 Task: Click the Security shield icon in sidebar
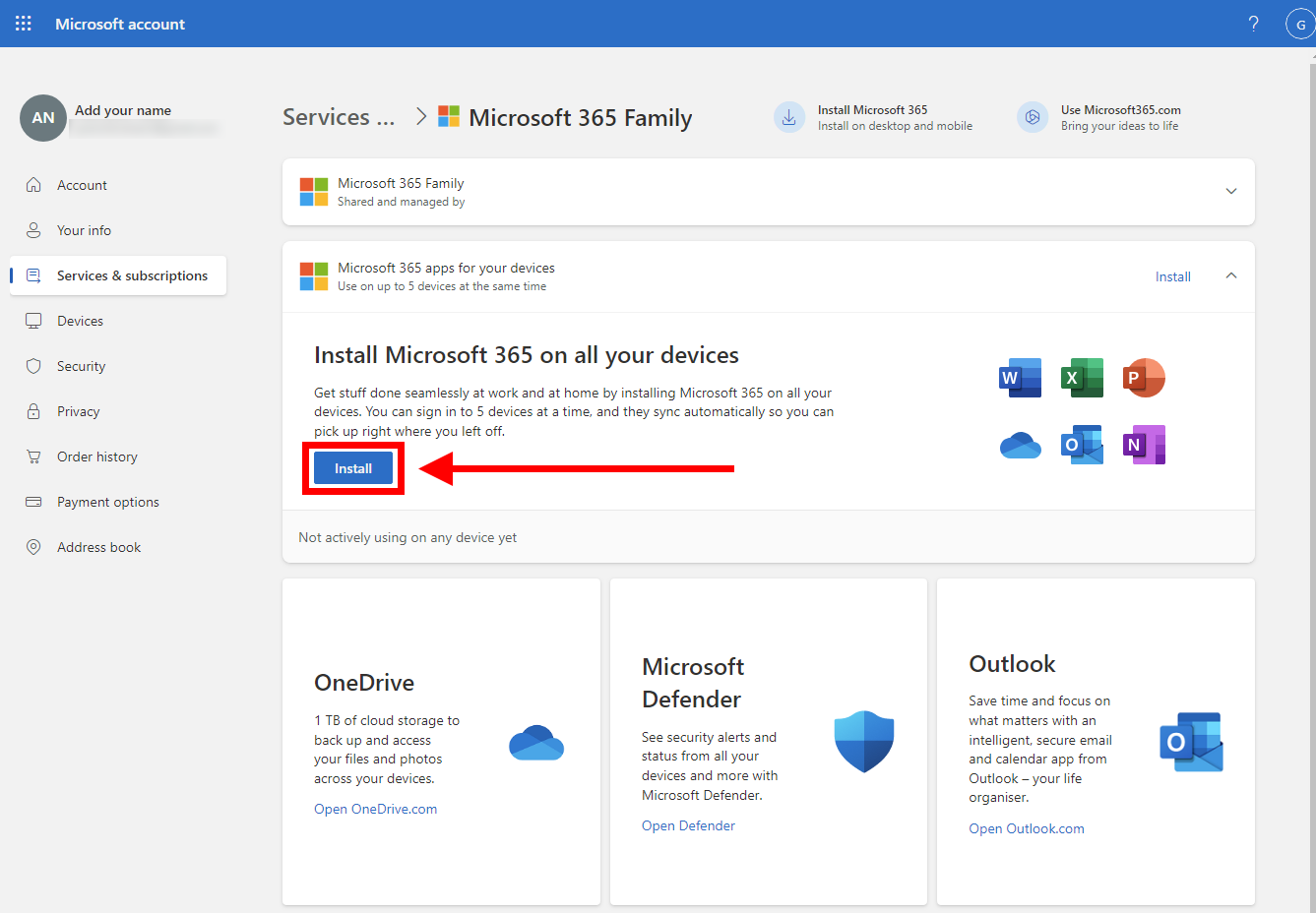pos(33,366)
